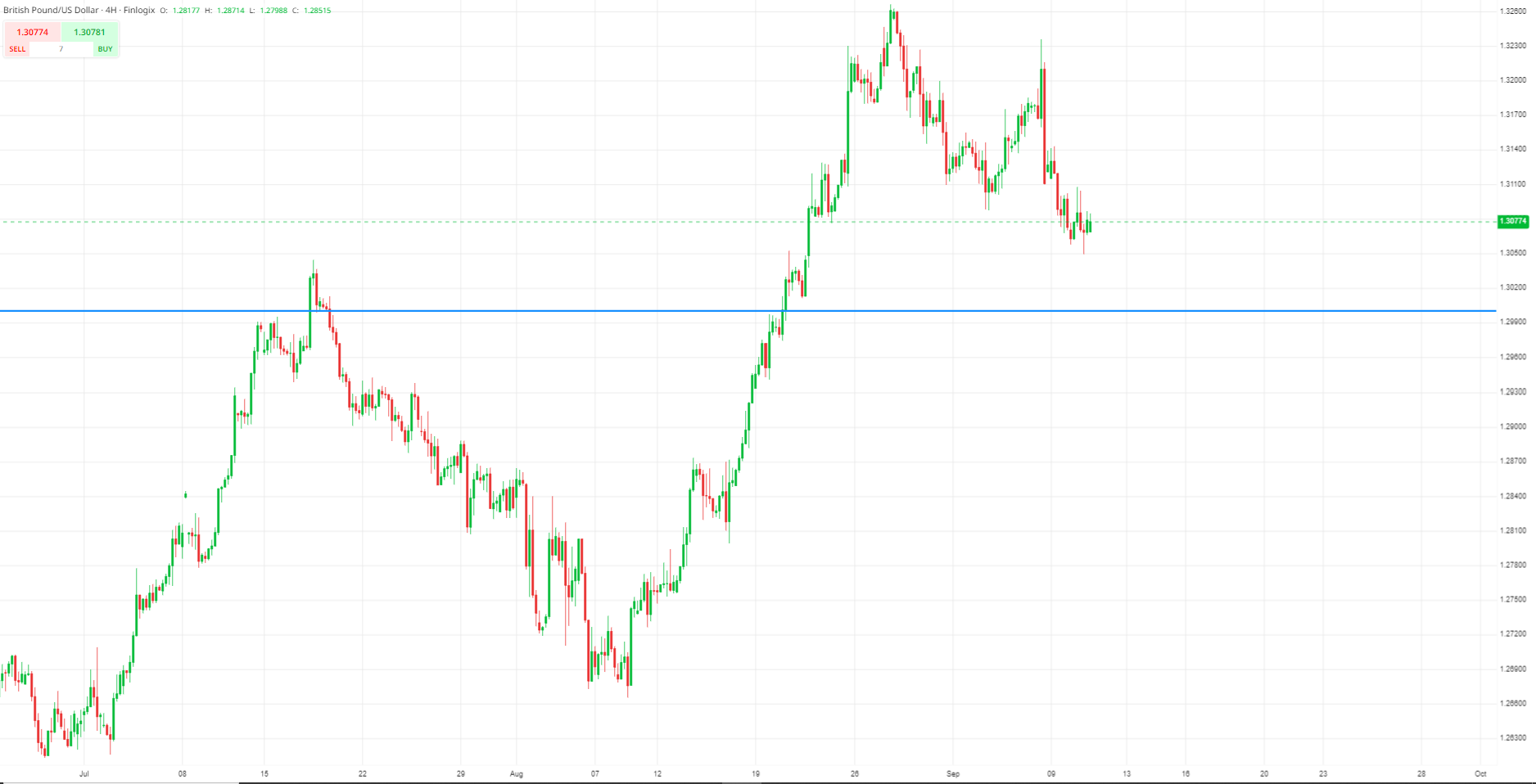
Task: Click the Oct label on the time axis
Action: coord(1480,773)
